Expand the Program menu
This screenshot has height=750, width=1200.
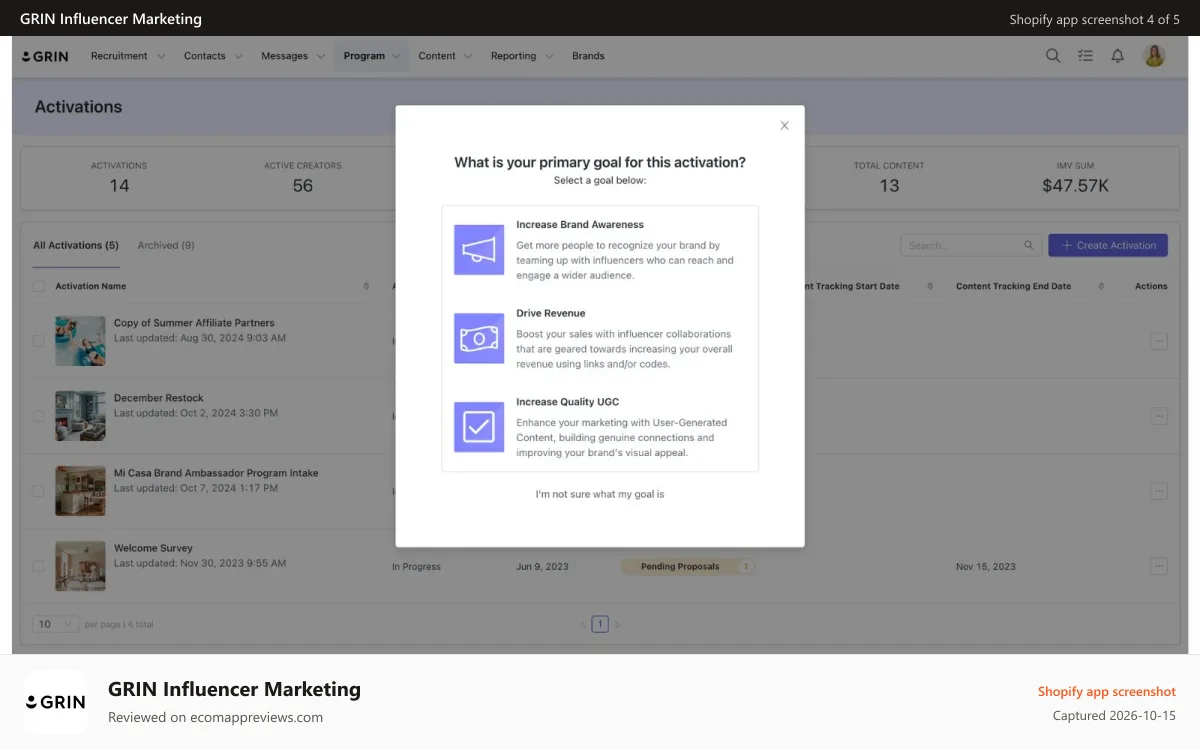click(x=372, y=56)
